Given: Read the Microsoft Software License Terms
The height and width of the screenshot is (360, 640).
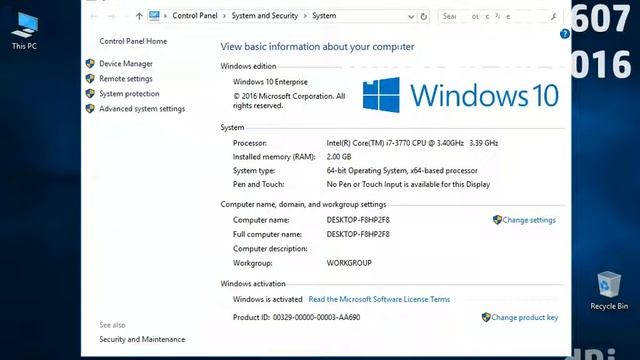Looking at the screenshot, I should coord(379,299).
